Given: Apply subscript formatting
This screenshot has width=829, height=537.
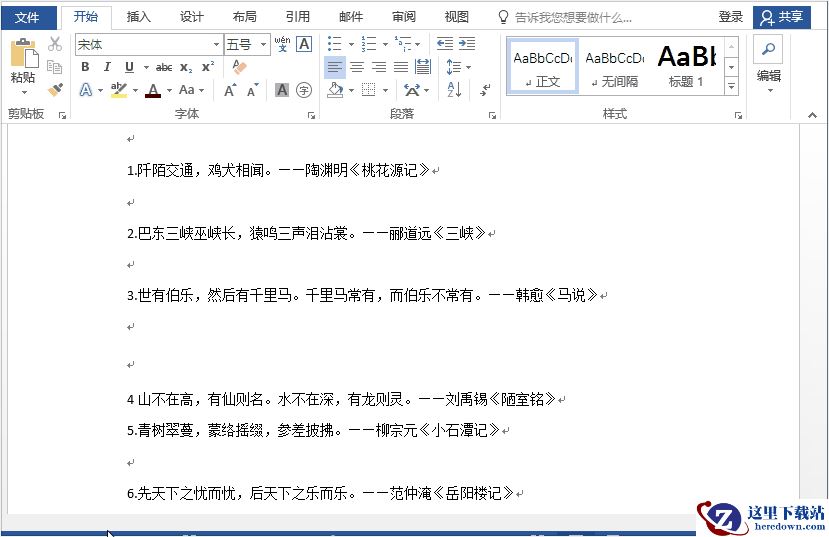Looking at the screenshot, I should point(186,67).
